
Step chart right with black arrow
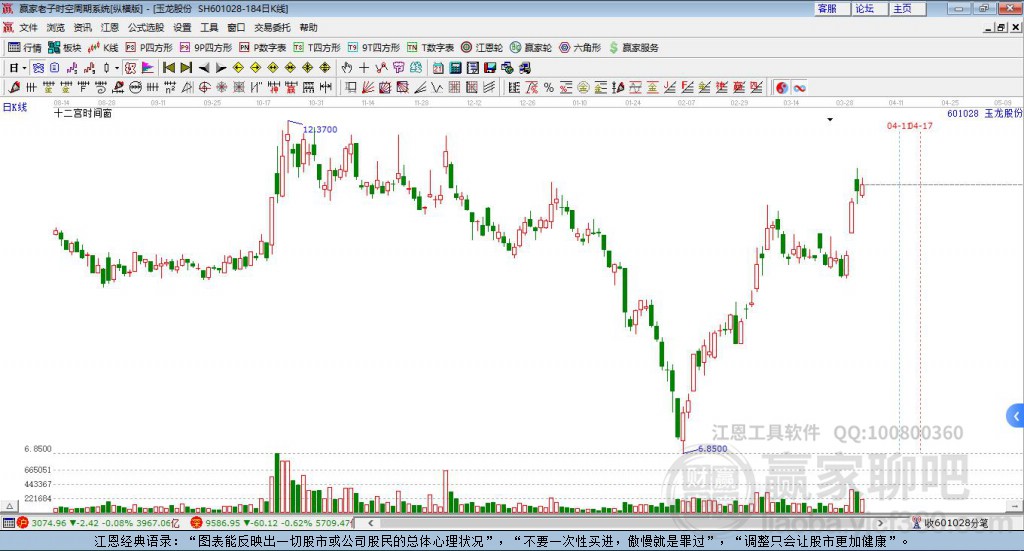point(221,68)
